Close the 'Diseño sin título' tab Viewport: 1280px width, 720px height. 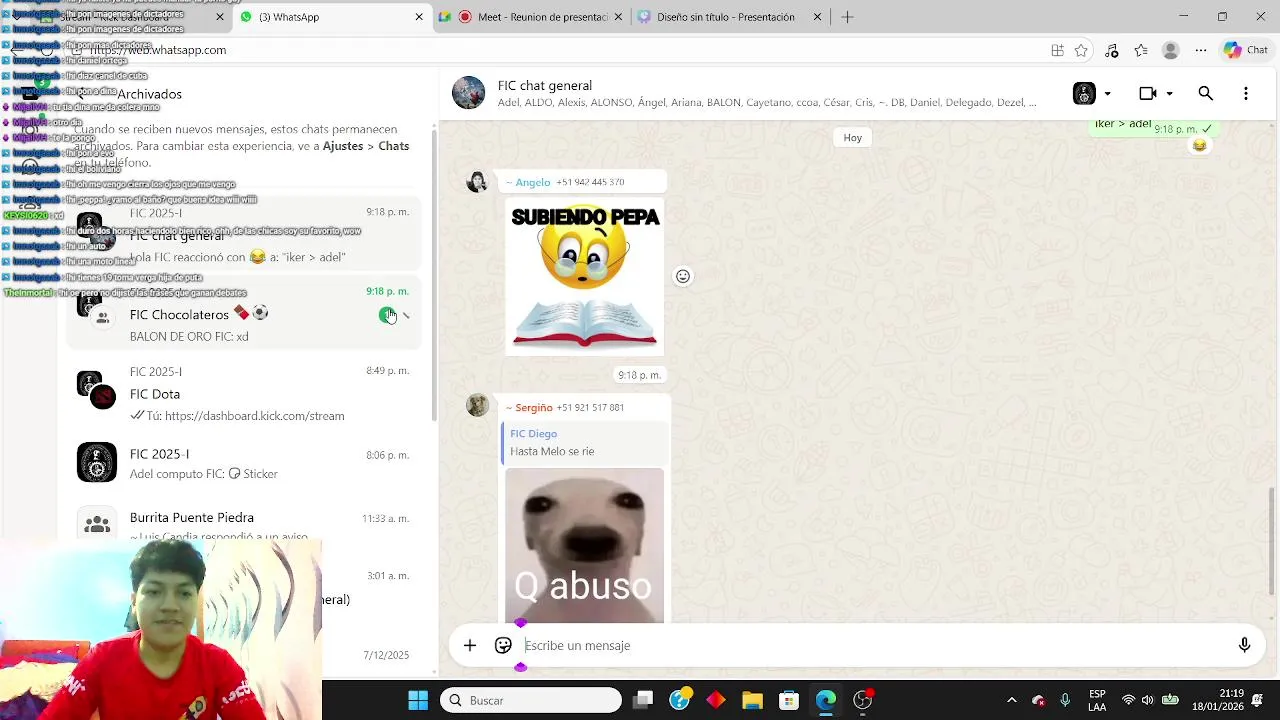(x=818, y=17)
